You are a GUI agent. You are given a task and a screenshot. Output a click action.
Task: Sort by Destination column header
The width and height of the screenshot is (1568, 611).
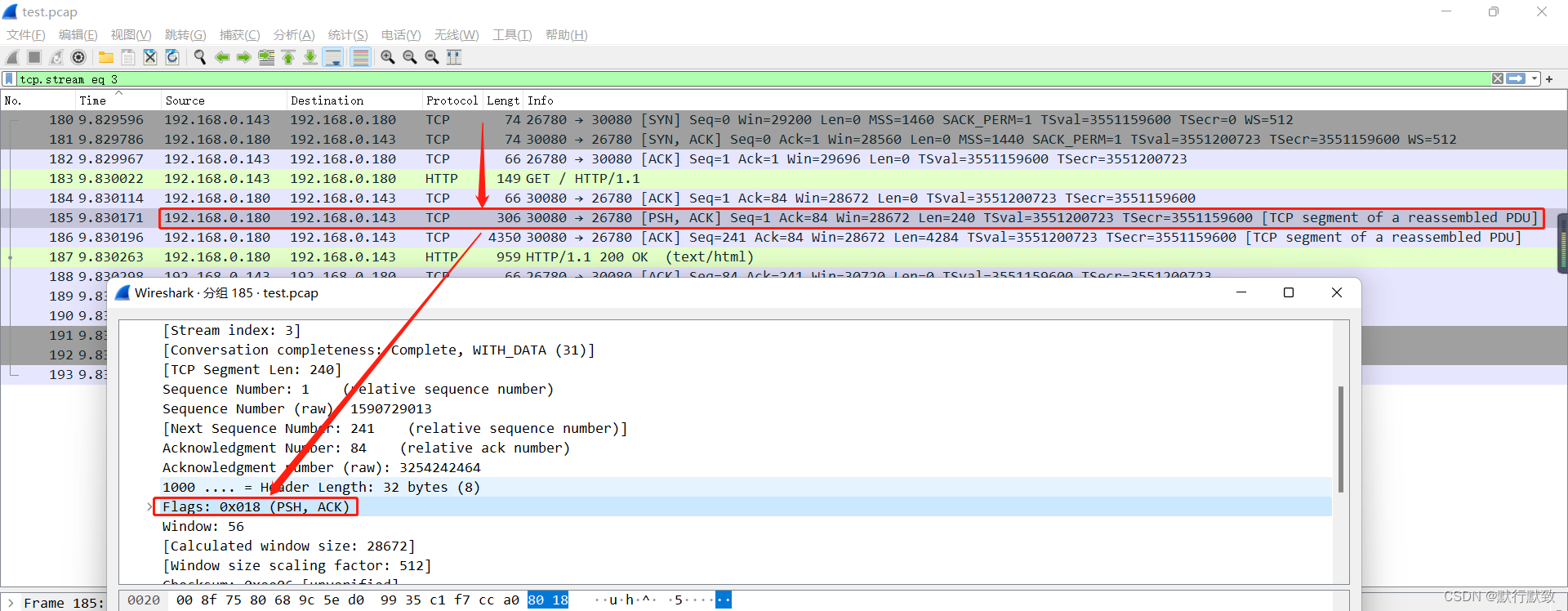(354, 100)
